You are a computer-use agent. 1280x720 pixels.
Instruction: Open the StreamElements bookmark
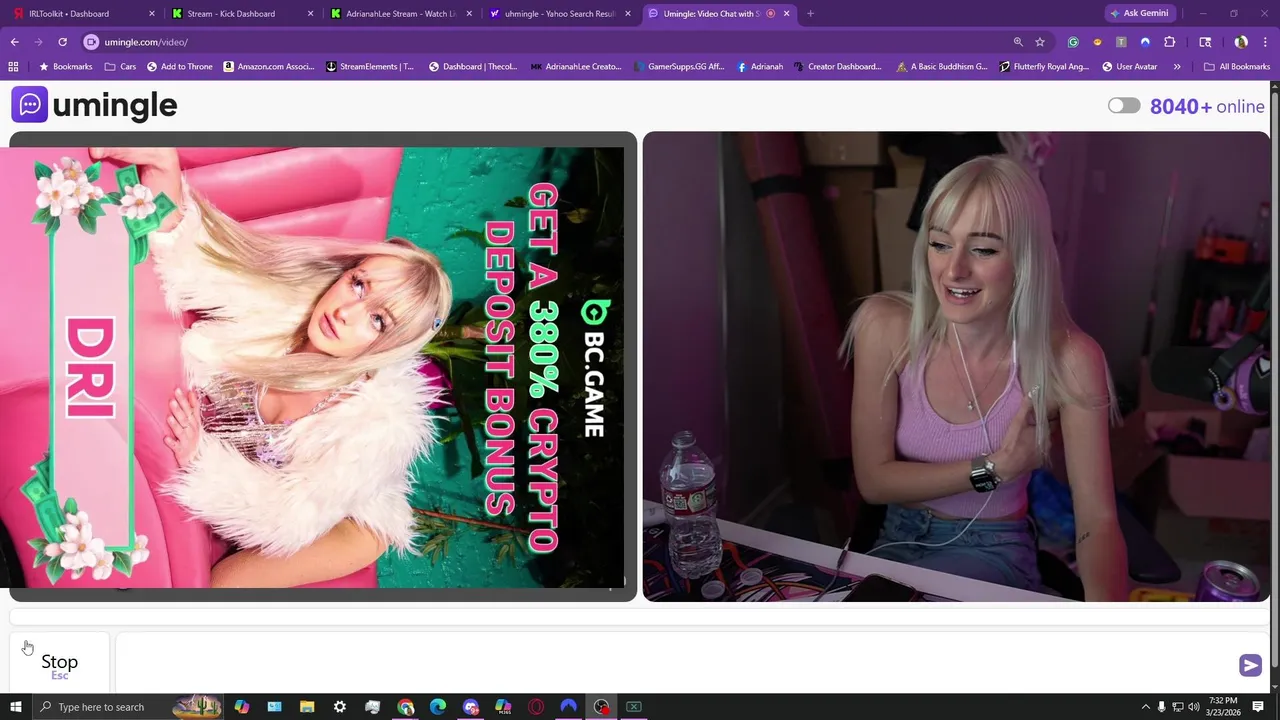pos(370,67)
